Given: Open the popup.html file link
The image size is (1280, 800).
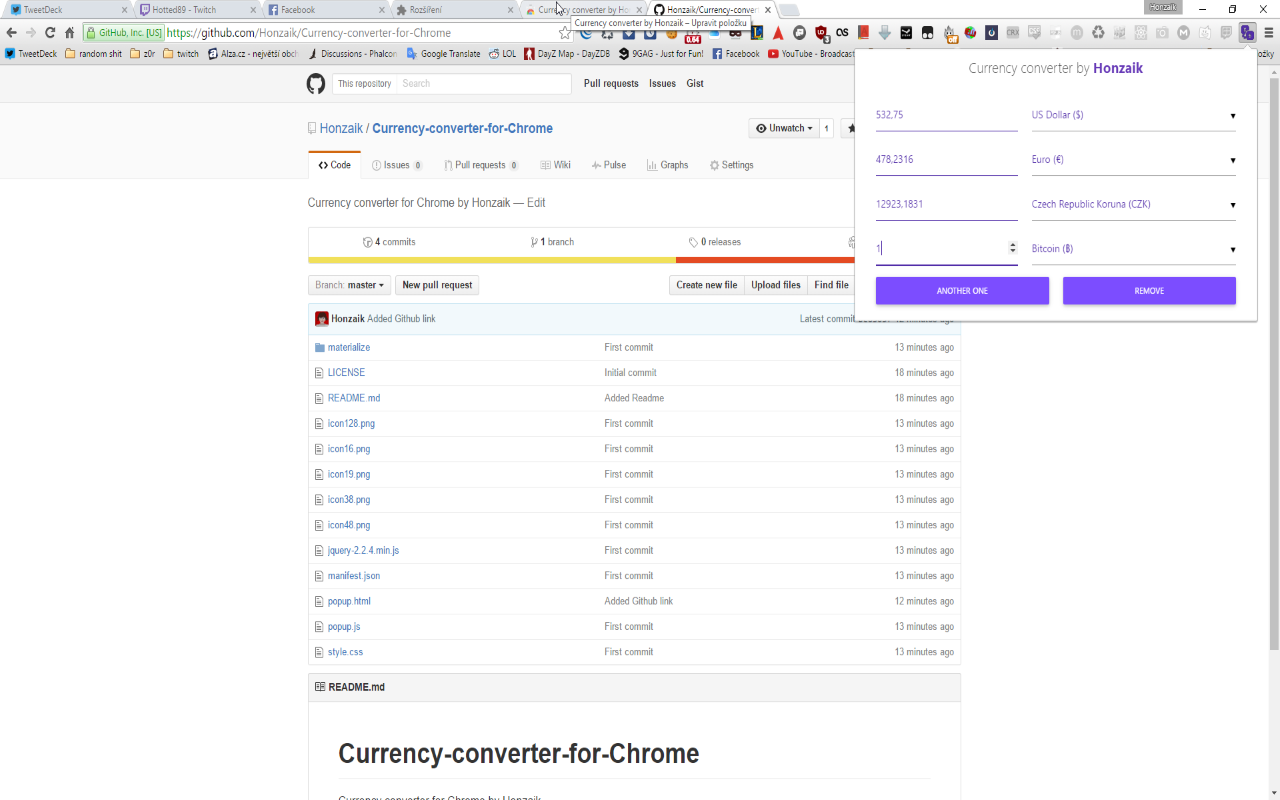Looking at the screenshot, I should [349, 601].
